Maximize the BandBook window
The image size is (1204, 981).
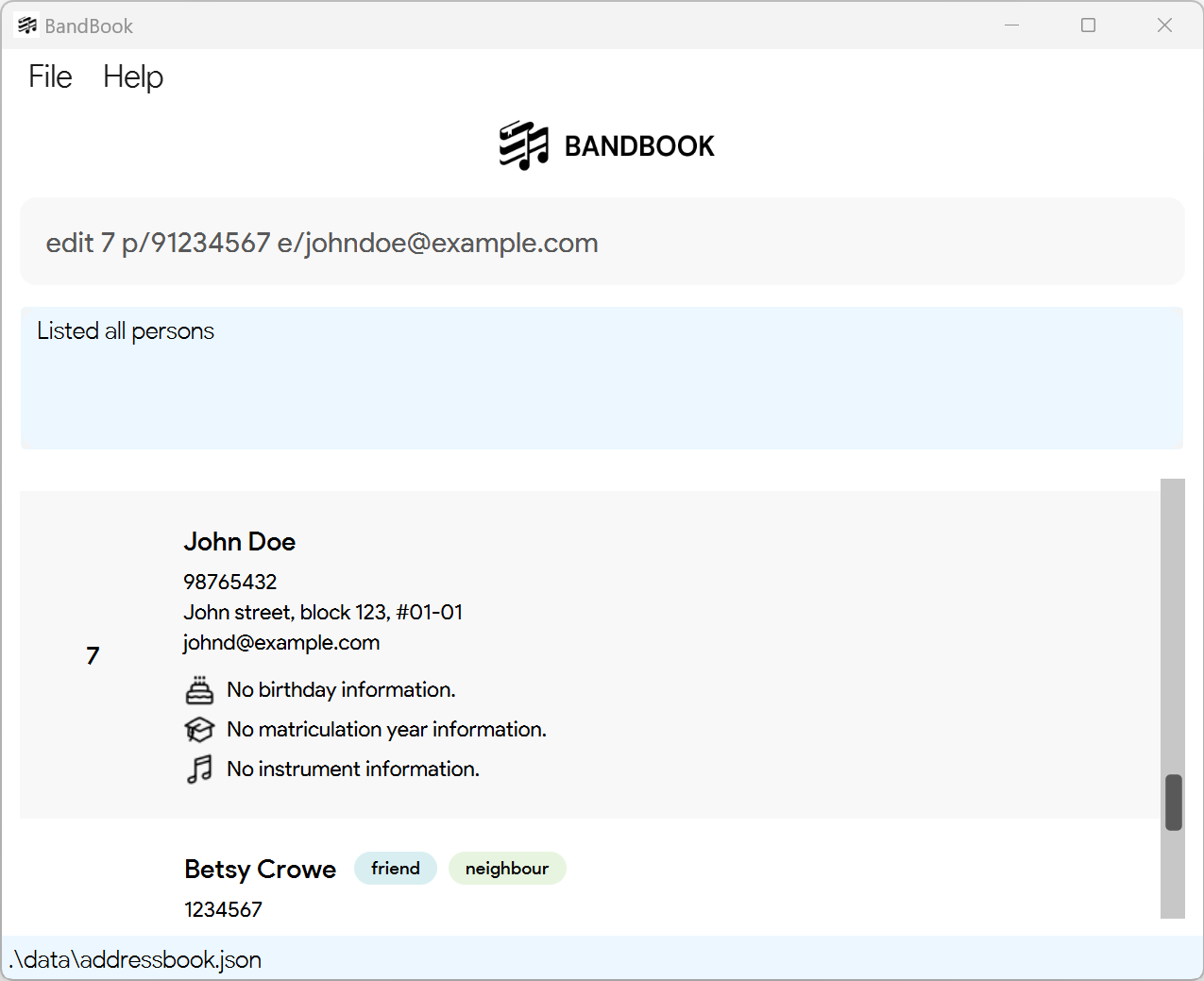tap(1088, 25)
